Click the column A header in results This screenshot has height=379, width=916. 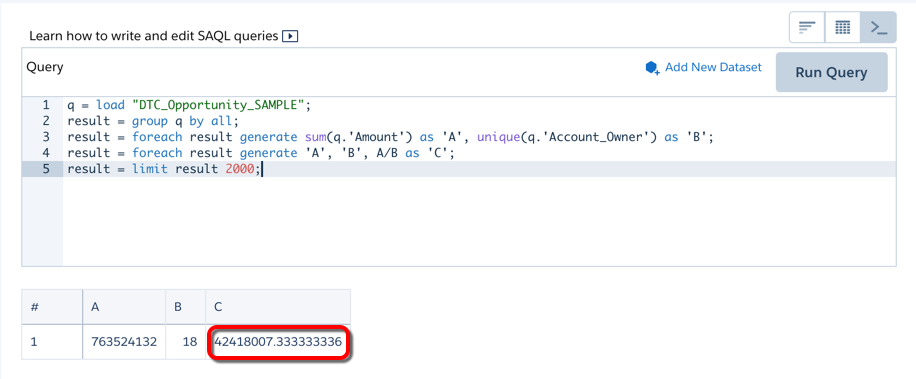tap(124, 307)
